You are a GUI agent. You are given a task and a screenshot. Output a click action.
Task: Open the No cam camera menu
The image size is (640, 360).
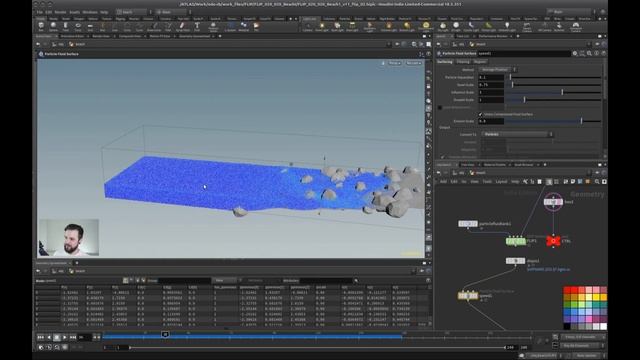(x=413, y=63)
